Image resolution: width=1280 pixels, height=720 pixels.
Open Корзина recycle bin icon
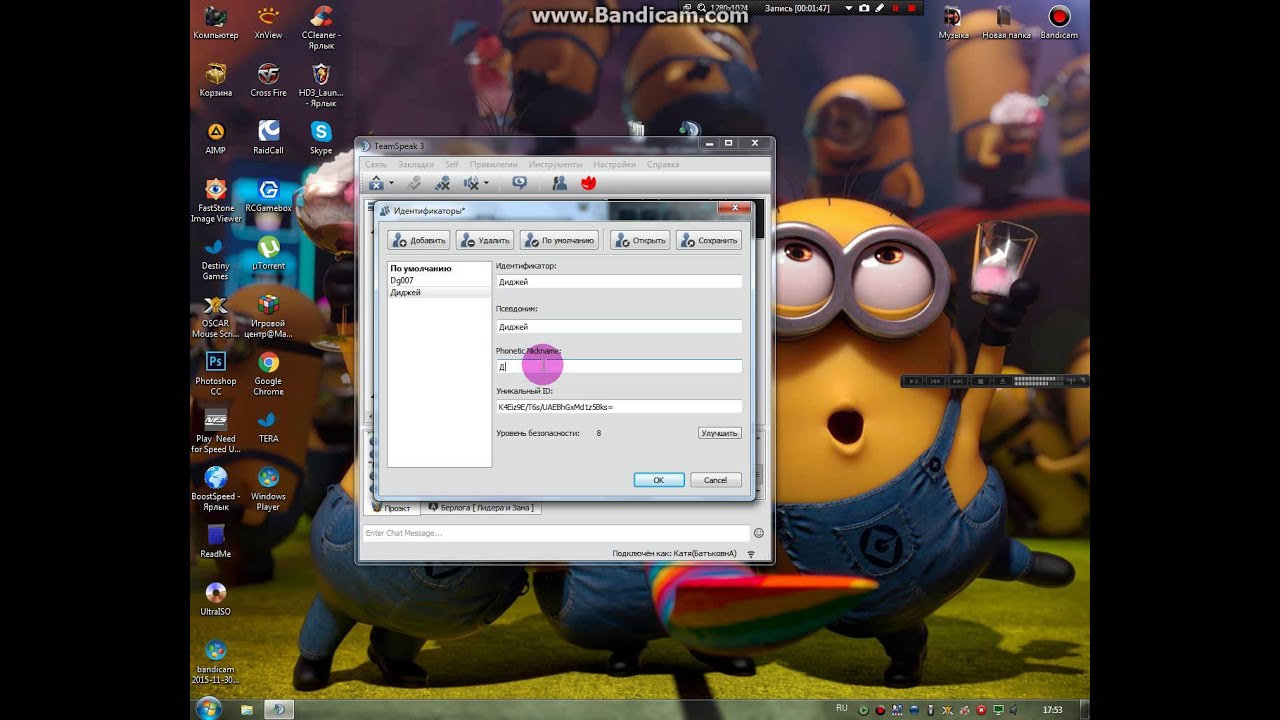coord(215,81)
